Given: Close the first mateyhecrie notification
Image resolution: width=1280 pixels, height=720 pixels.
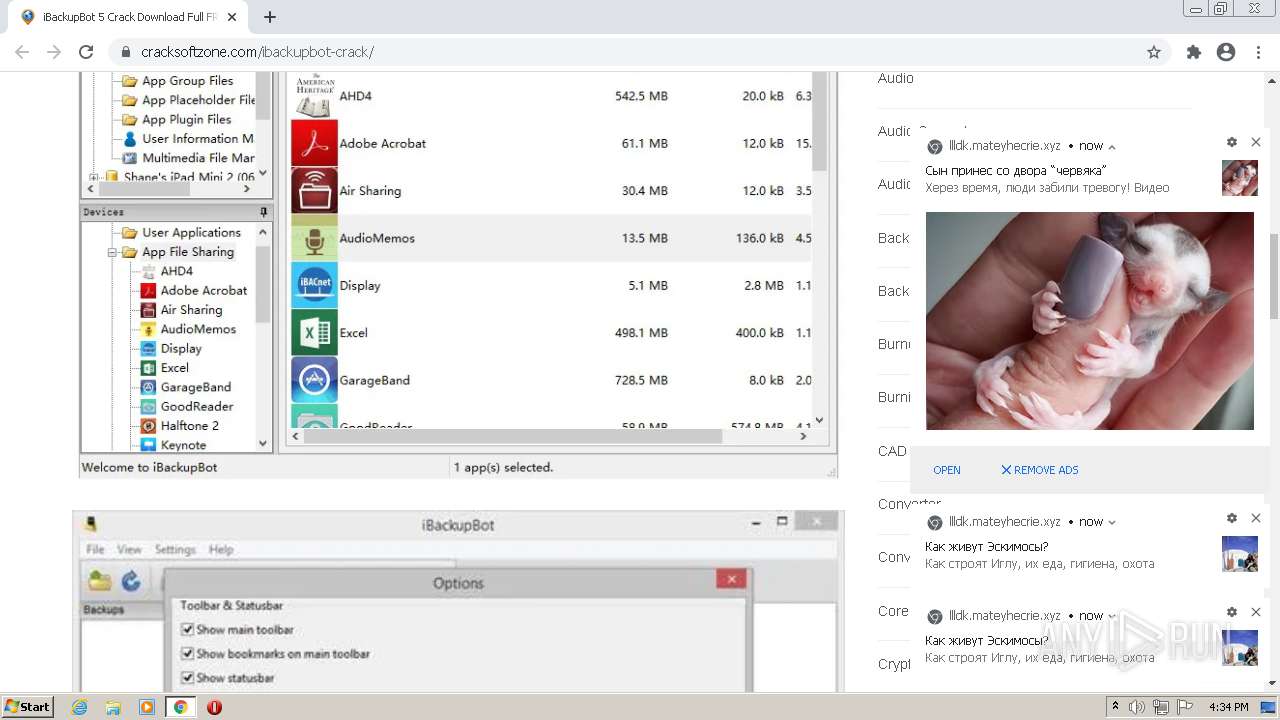Looking at the screenshot, I should click(1256, 143).
